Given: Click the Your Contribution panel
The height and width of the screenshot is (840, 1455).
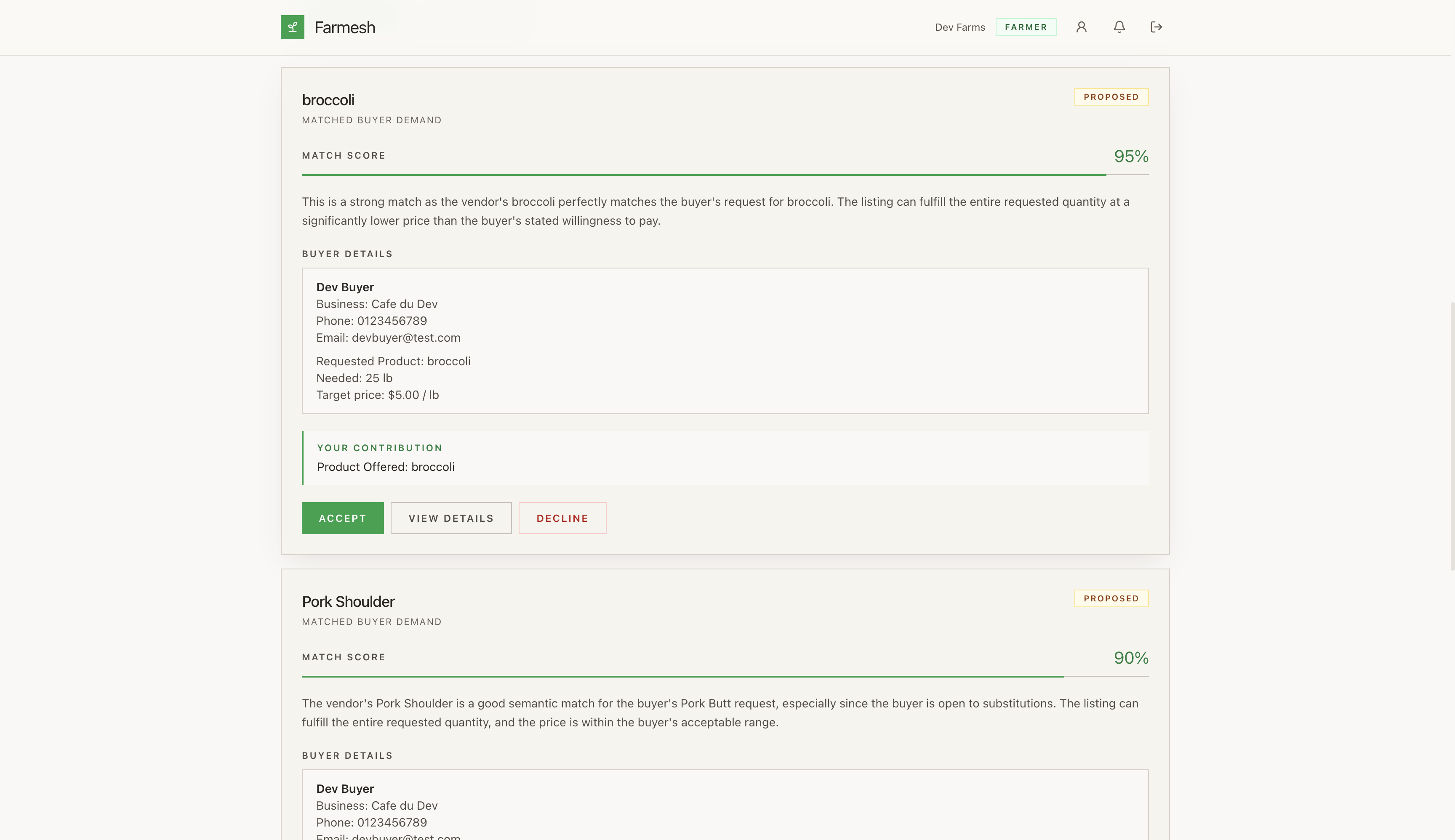Looking at the screenshot, I should (x=724, y=457).
